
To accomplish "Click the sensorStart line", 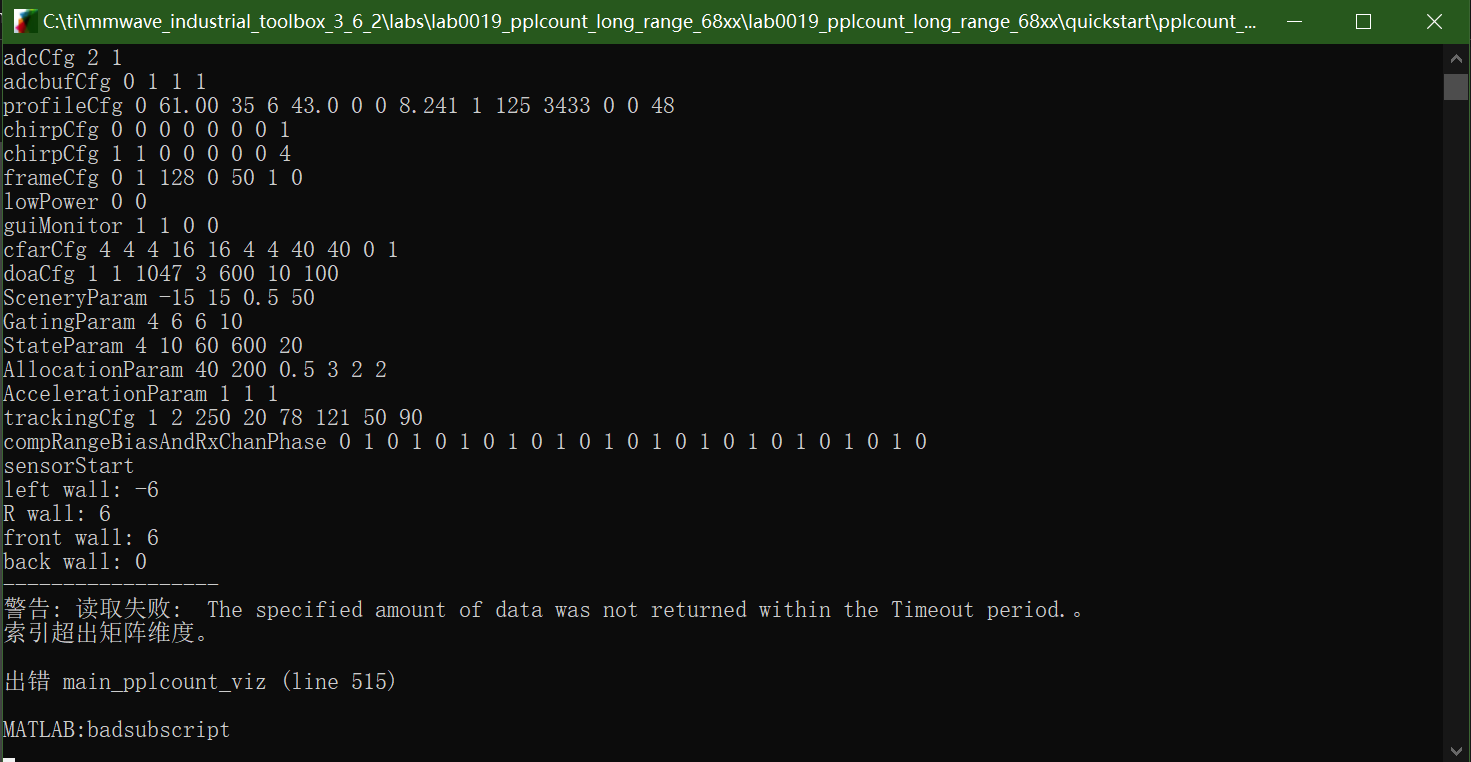I will point(68,465).
